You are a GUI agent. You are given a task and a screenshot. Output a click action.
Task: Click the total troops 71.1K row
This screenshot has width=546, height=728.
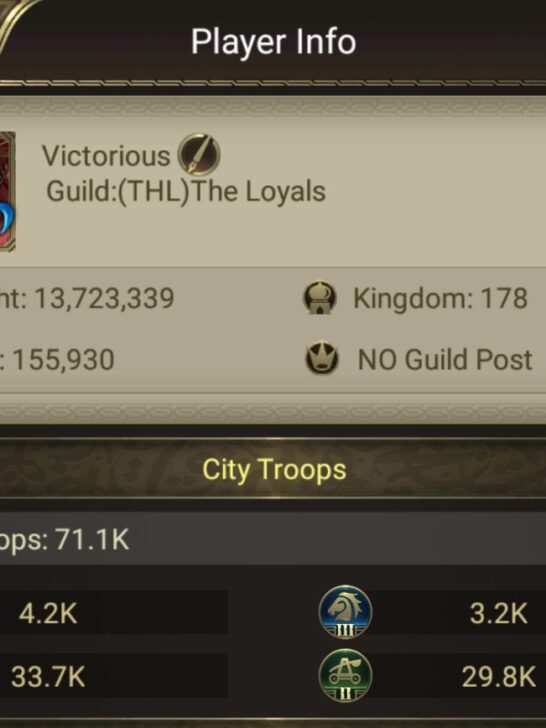click(273, 539)
